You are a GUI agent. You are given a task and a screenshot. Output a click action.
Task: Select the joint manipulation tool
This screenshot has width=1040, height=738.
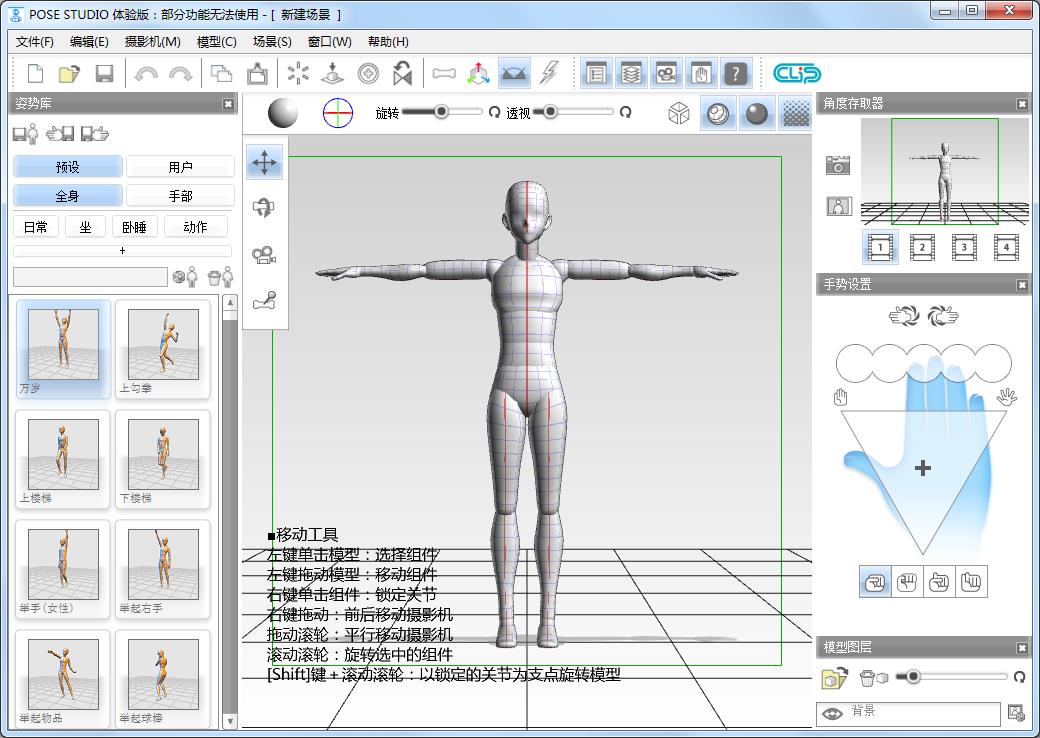264,297
